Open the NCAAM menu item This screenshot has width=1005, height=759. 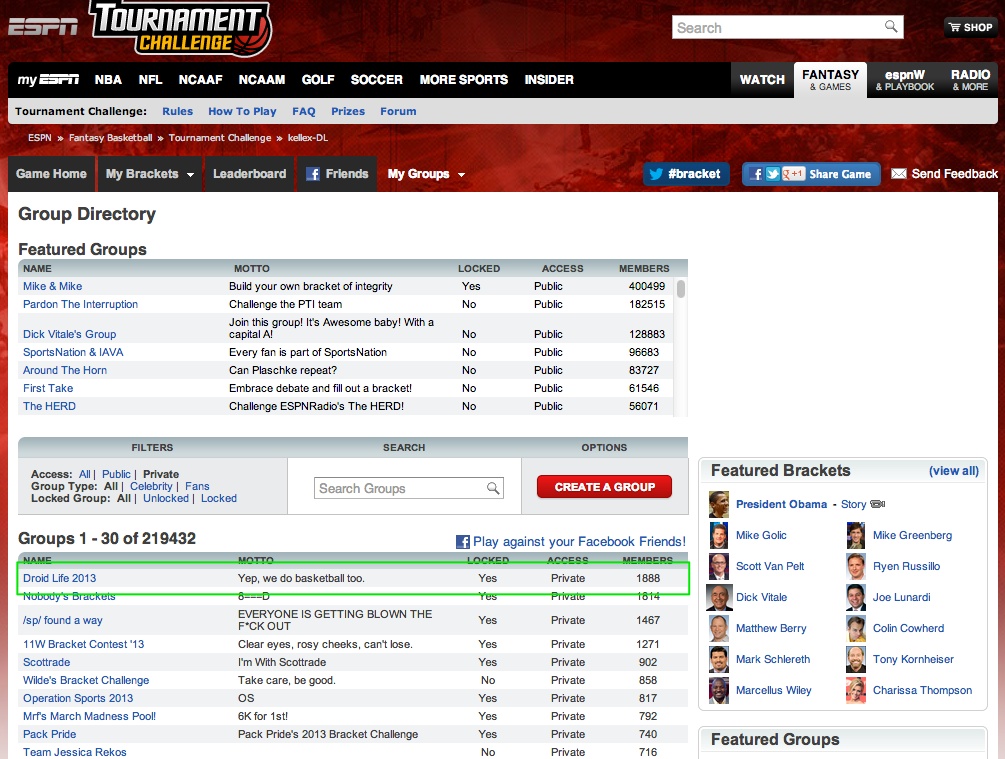262,80
